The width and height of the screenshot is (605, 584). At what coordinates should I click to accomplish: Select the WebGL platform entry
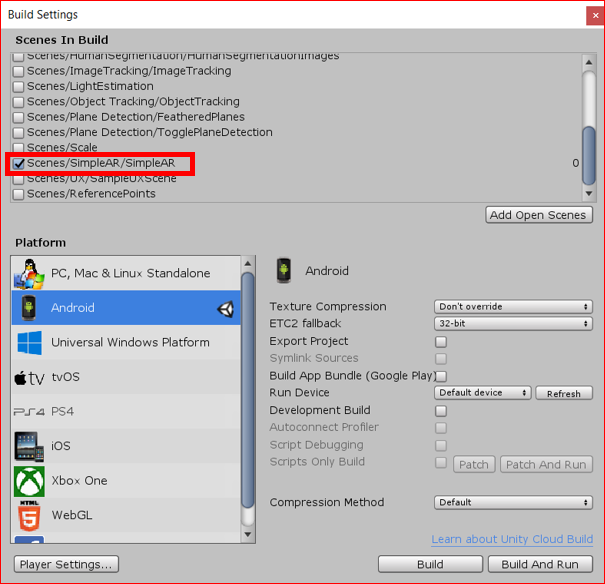click(x=126, y=515)
